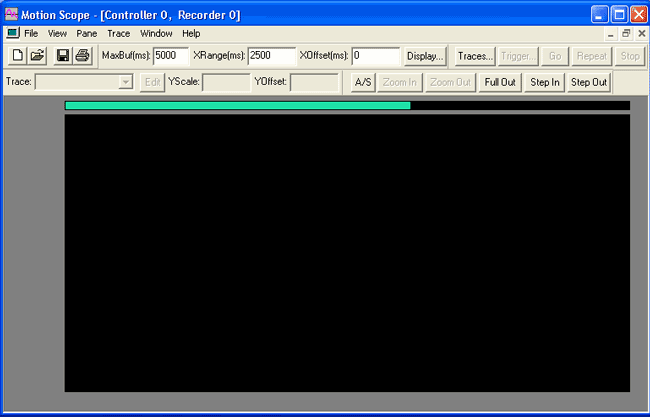Click into the XOffset(ms) field
The image size is (650, 417).
(x=376, y=56)
